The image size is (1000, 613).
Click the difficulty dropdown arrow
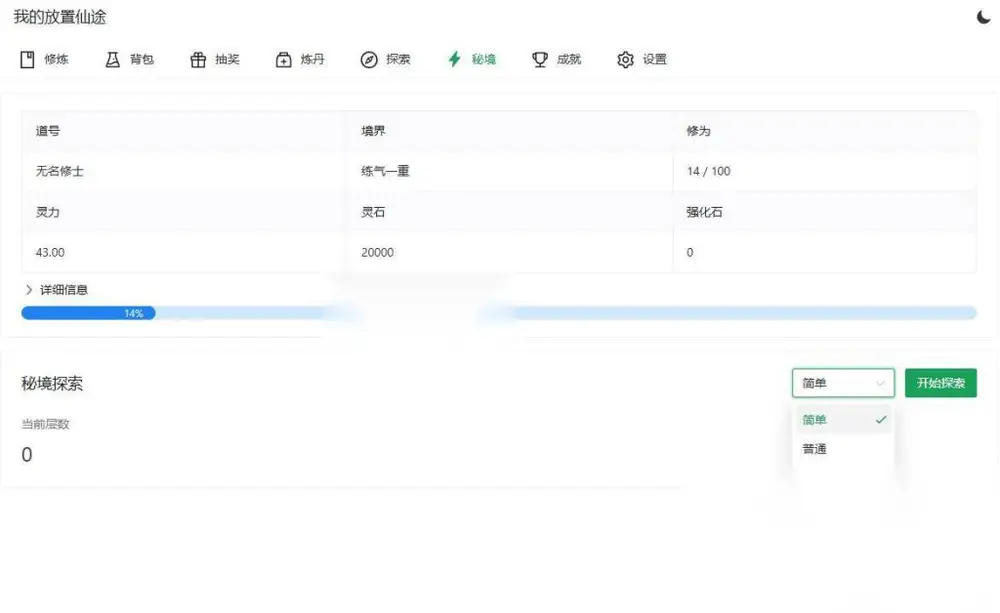[880, 383]
